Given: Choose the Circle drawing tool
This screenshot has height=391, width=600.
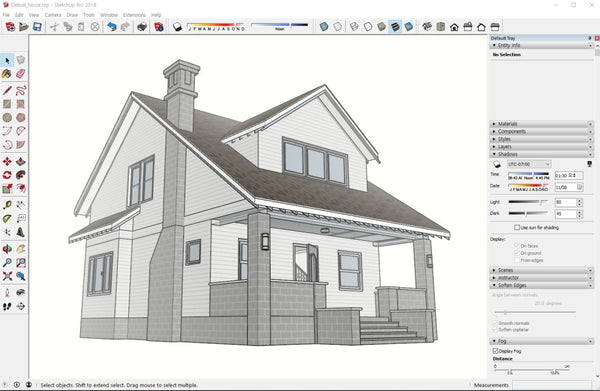Looking at the screenshot, I should (7, 117).
